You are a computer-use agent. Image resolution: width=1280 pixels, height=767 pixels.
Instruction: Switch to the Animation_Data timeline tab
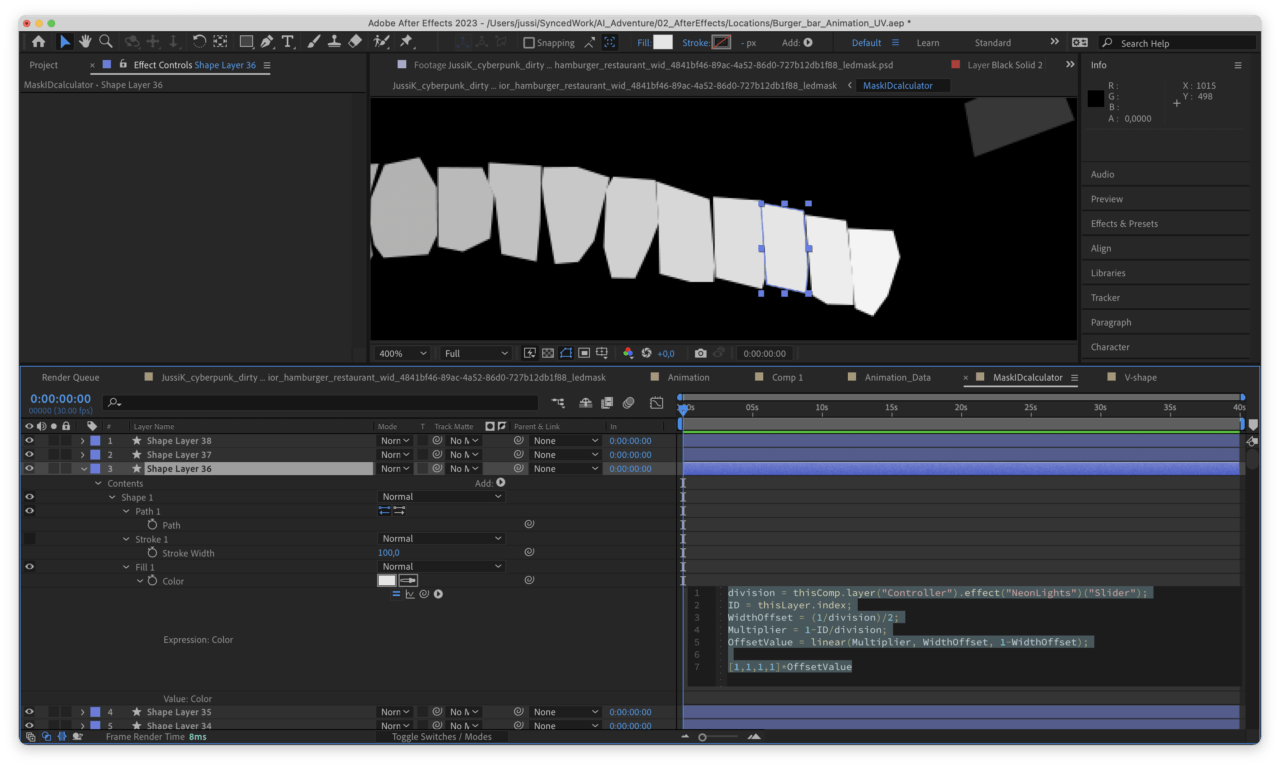tap(897, 378)
